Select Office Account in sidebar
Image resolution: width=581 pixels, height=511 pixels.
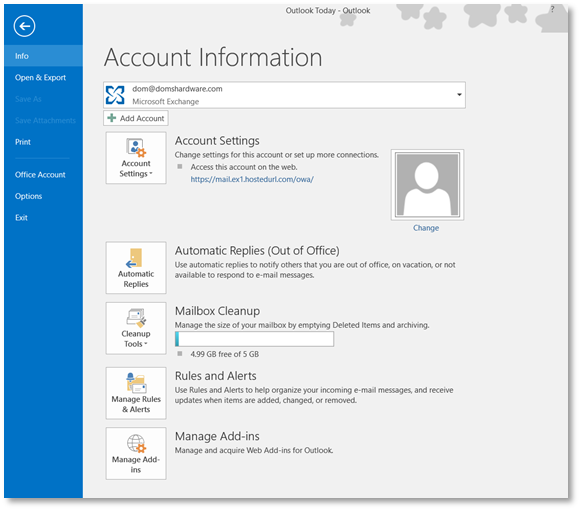click(x=40, y=175)
